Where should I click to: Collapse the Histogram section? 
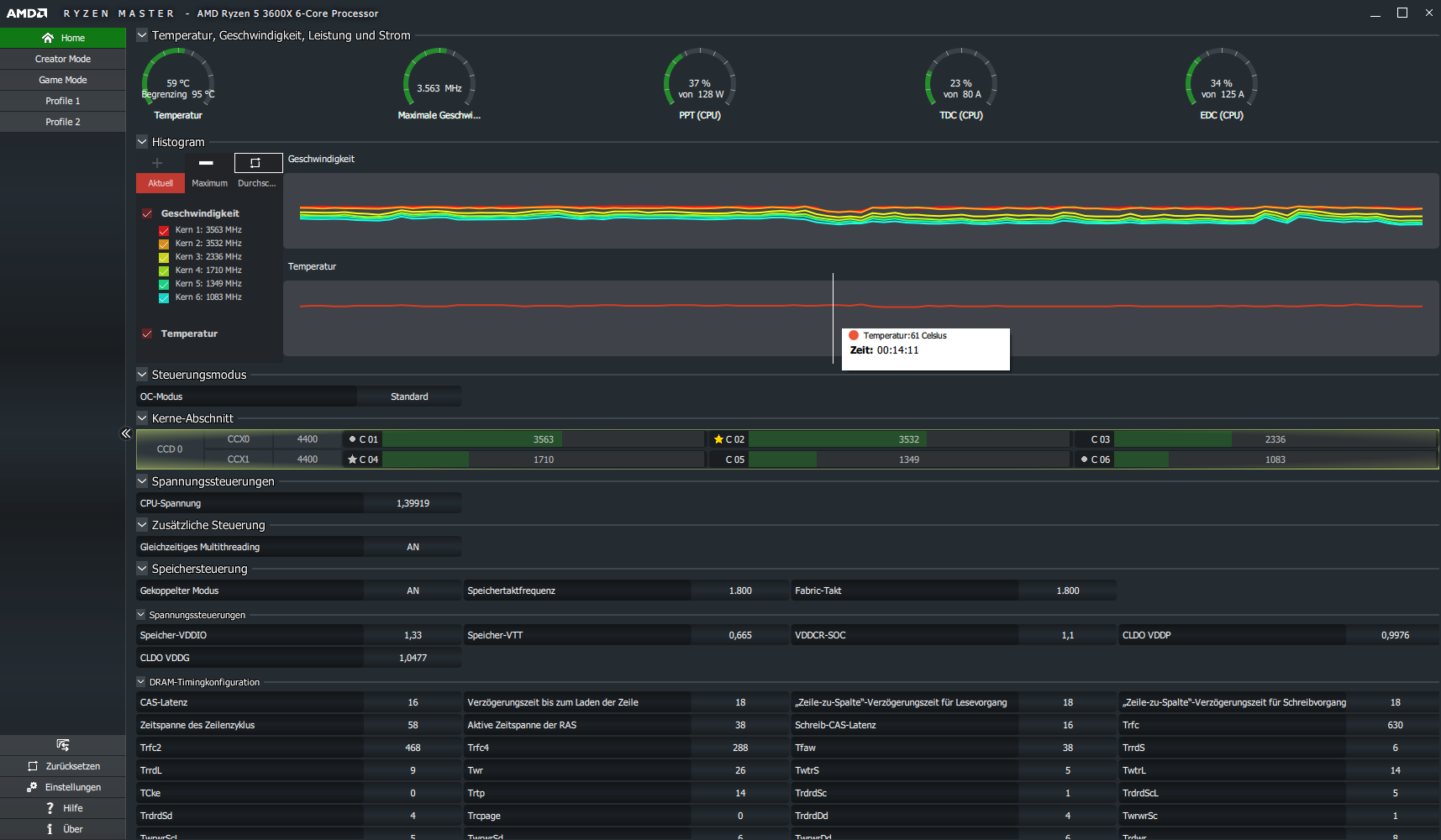142,142
